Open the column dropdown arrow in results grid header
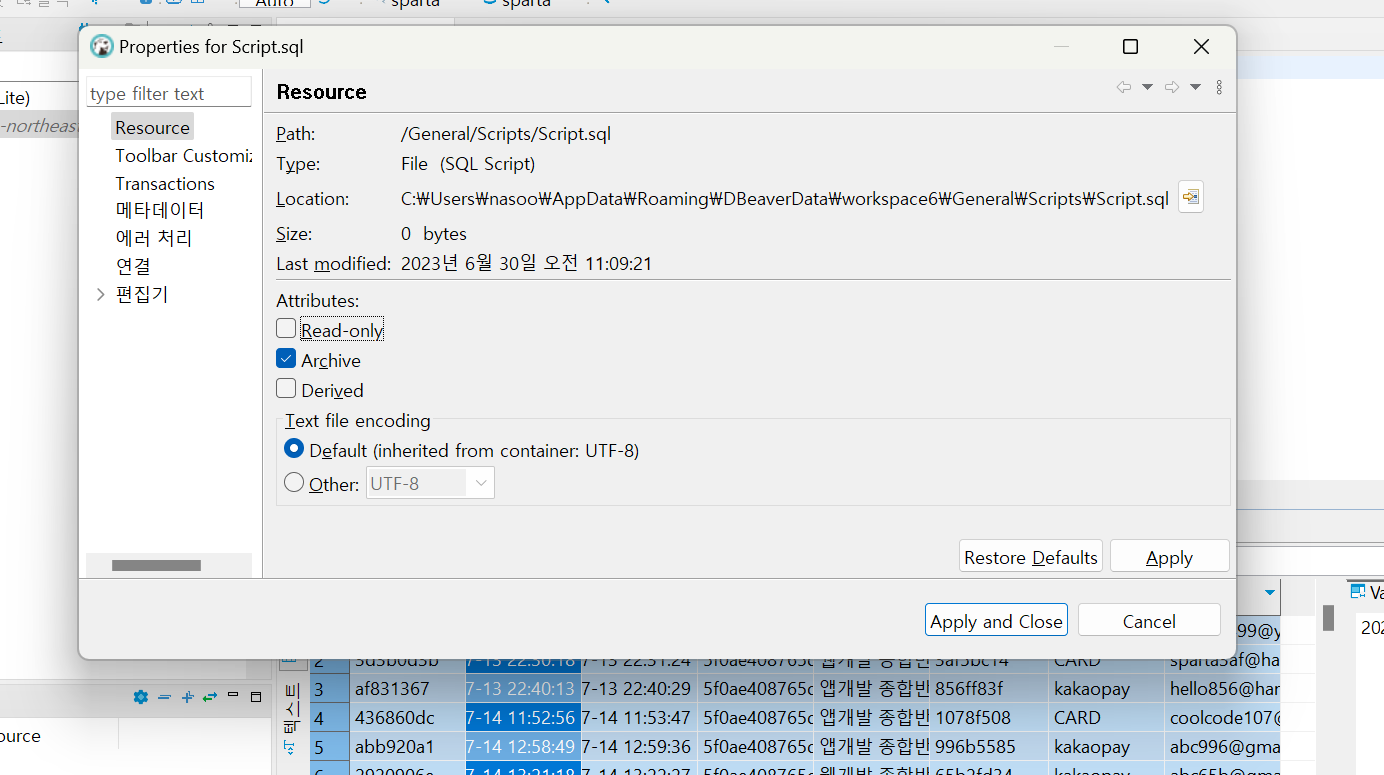The image size is (1384, 775). (x=1270, y=593)
